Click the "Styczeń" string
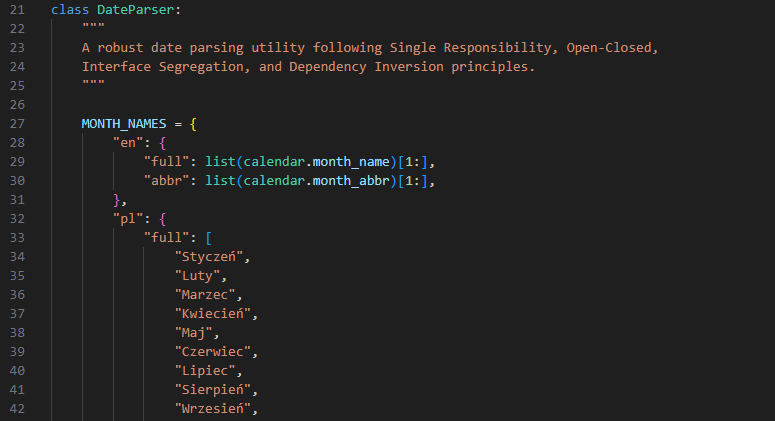Viewport: 775px width, 421px height. pyautogui.click(x=209, y=257)
